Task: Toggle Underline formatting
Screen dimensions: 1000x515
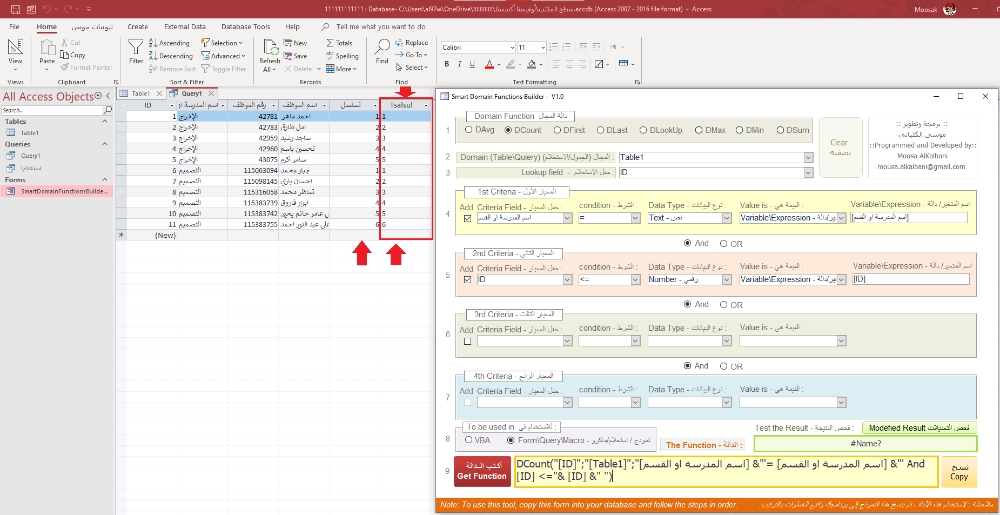Action: coord(471,64)
